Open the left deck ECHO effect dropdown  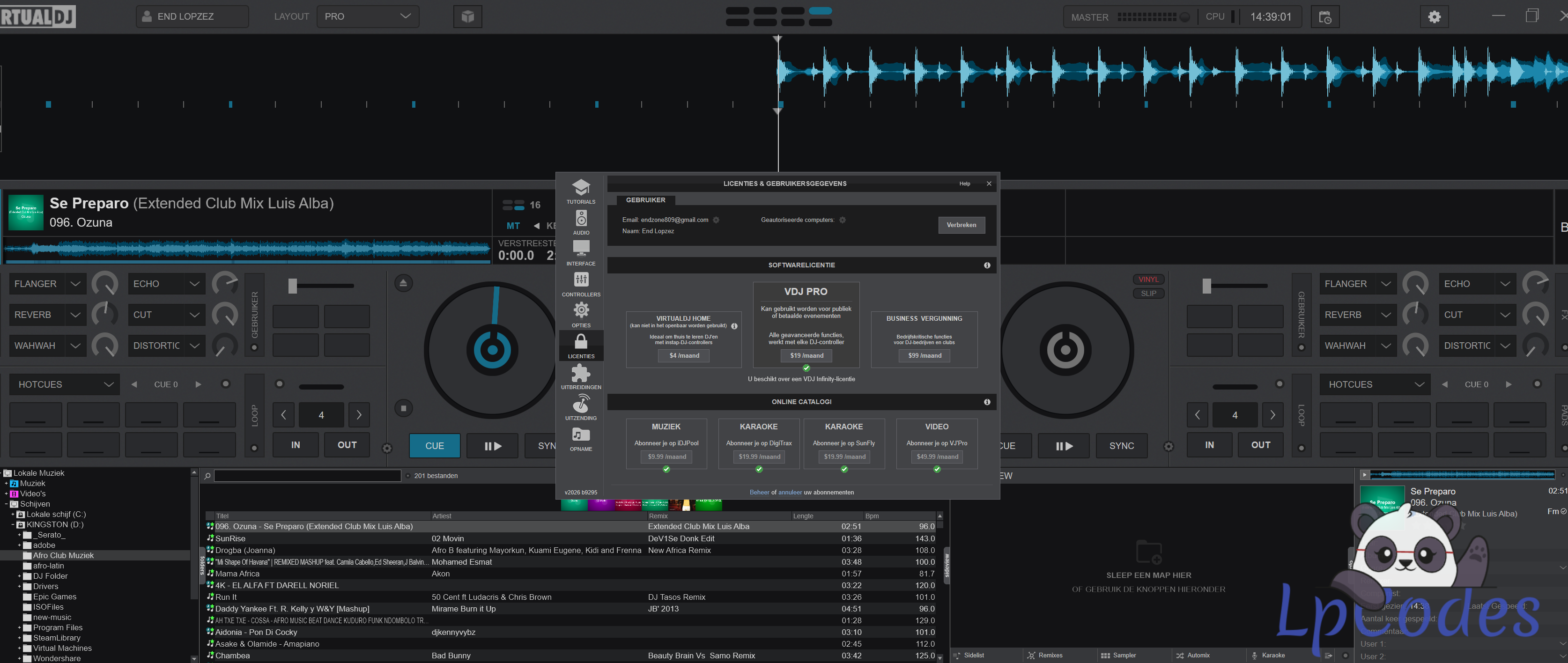point(166,284)
